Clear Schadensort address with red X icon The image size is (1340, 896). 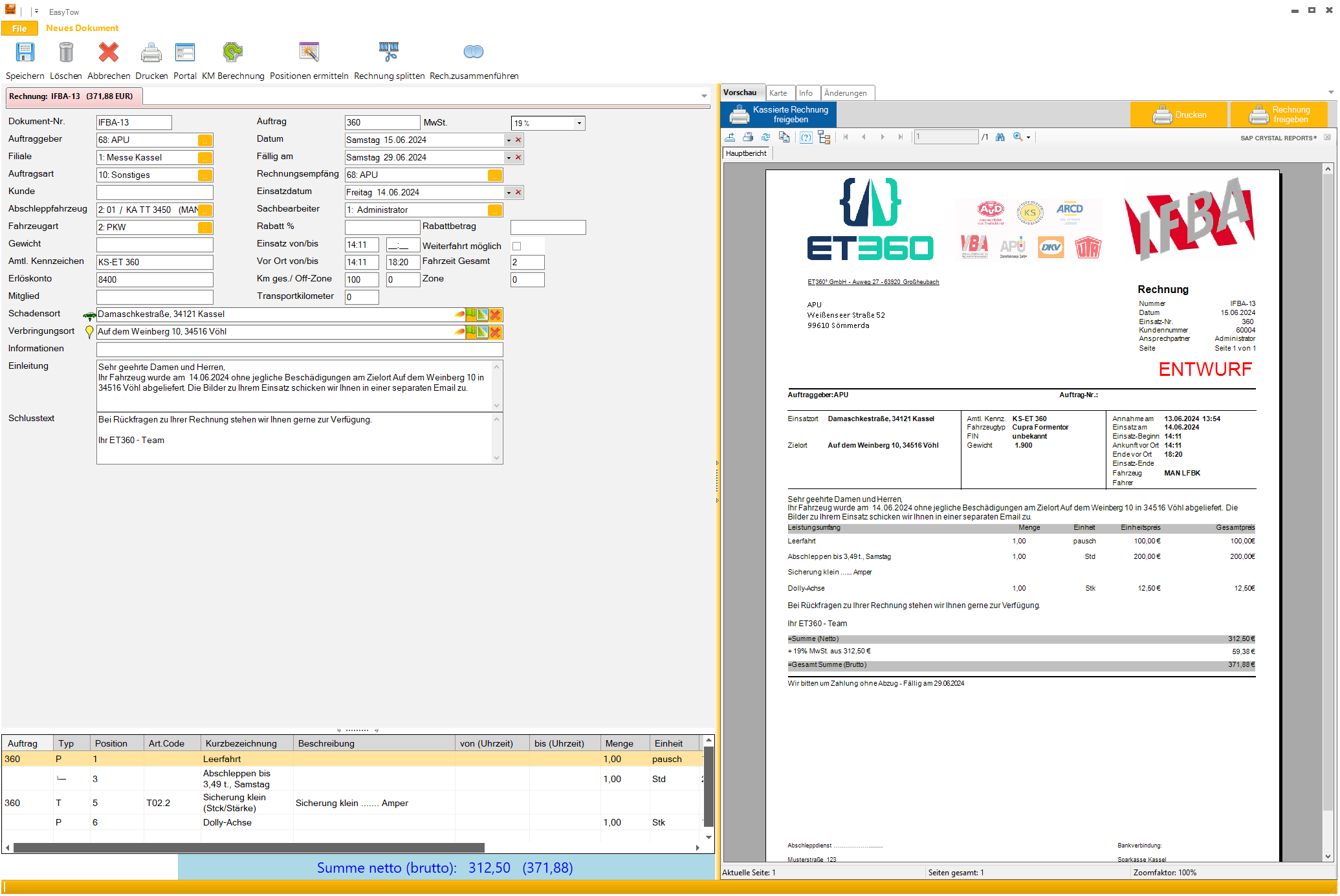click(496, 314)
